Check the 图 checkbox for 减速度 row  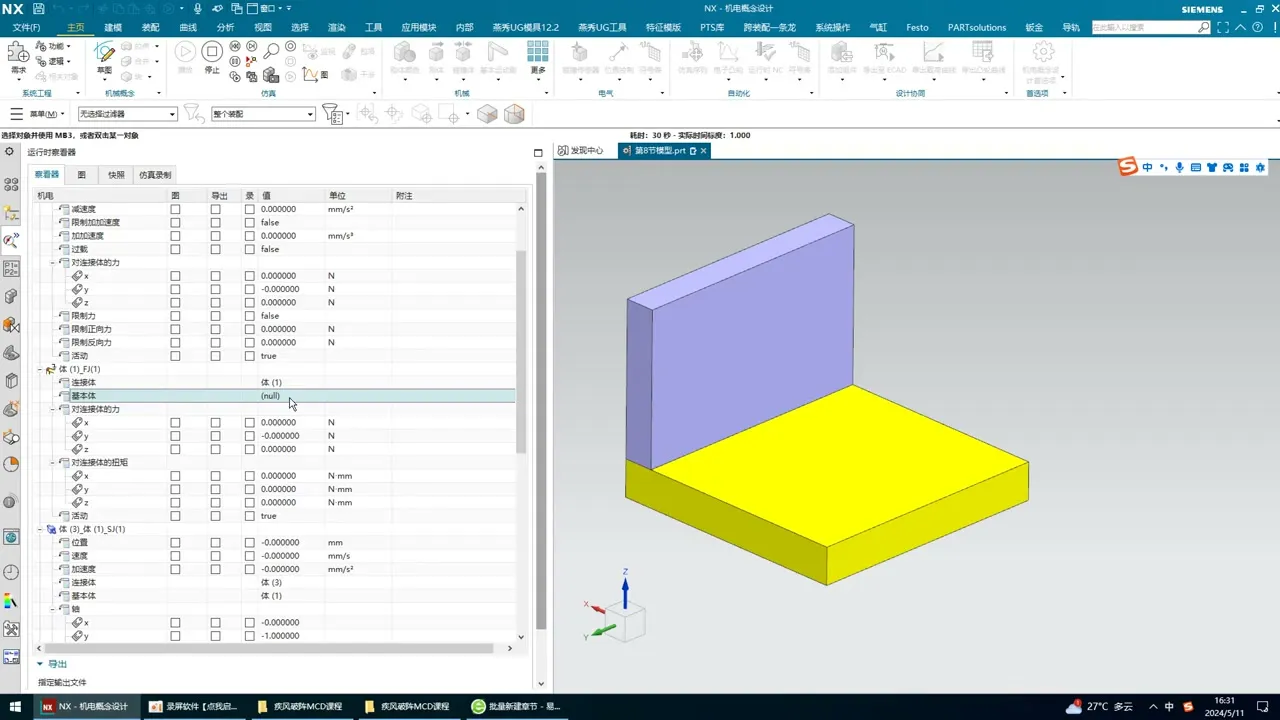[175, 210]
